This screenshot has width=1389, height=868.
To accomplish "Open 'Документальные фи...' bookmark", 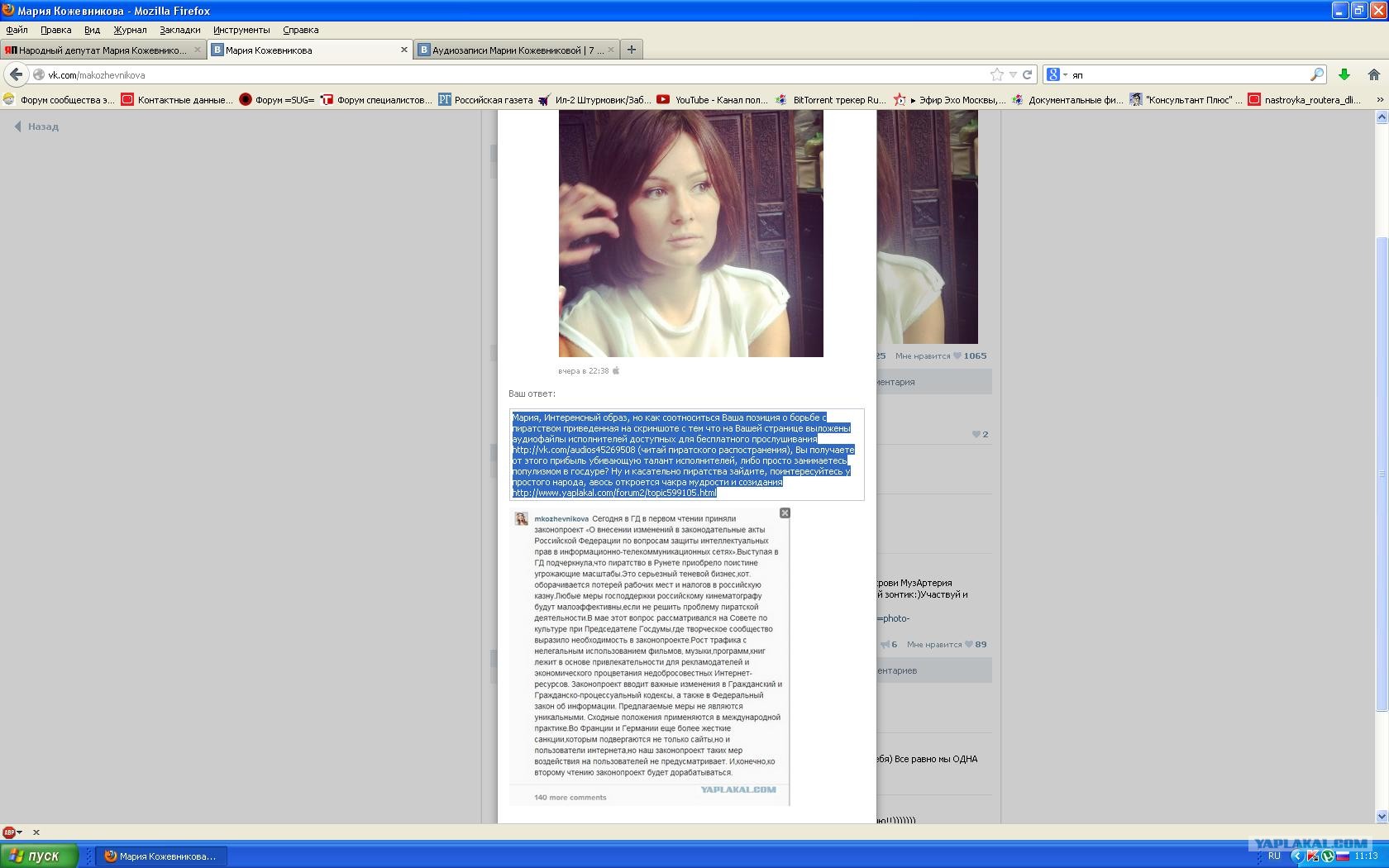I will click(x=1067, y=99).
